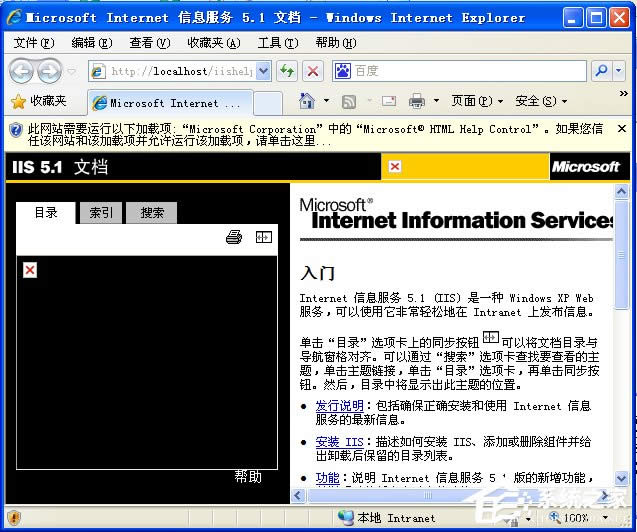Open the 安全(S) dropdown menu

tap(540, 101)
